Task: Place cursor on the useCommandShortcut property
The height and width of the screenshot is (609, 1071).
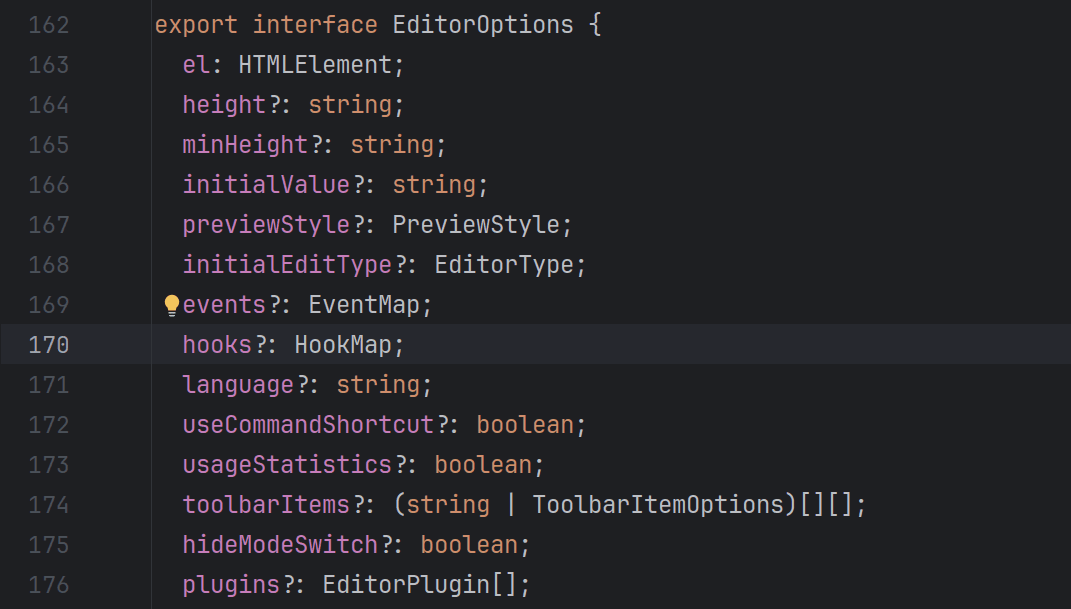Action: coord(308,425)
